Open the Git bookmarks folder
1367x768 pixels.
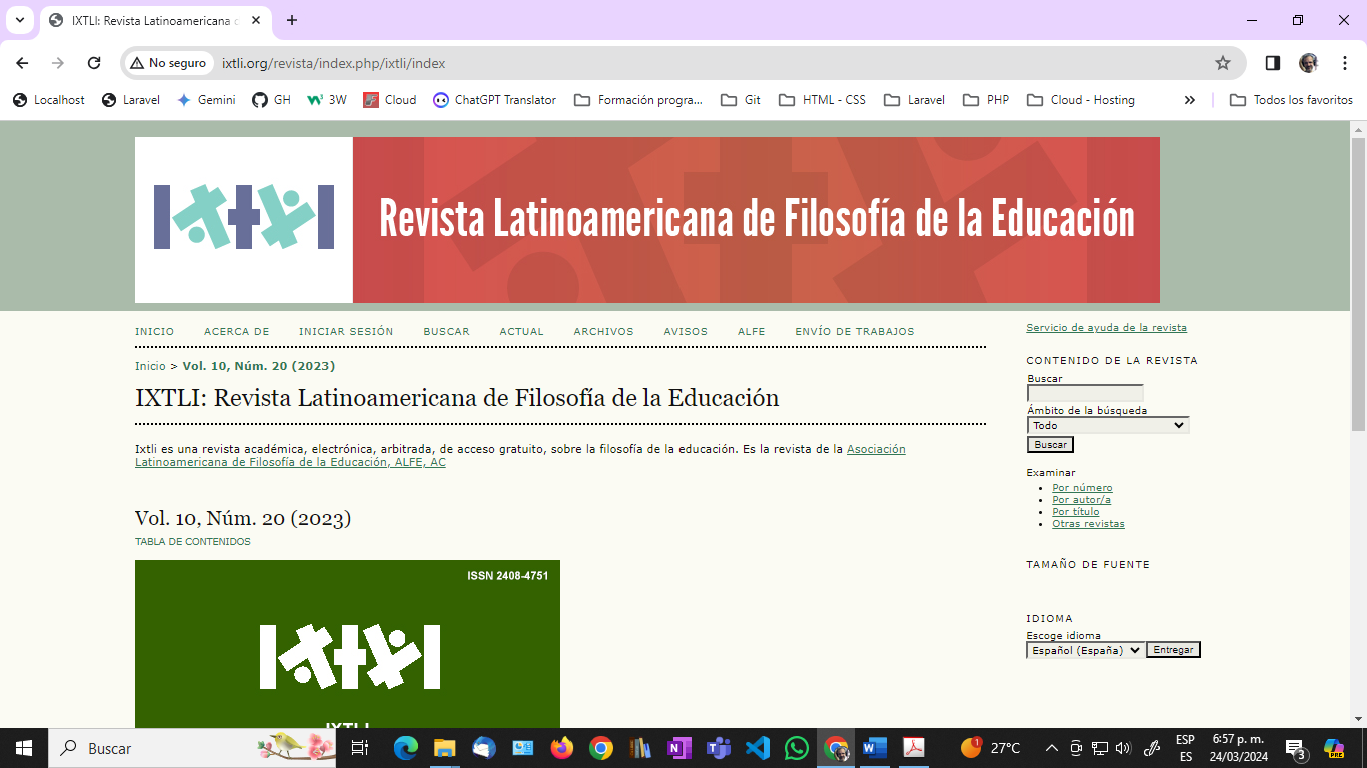[741, 100]
